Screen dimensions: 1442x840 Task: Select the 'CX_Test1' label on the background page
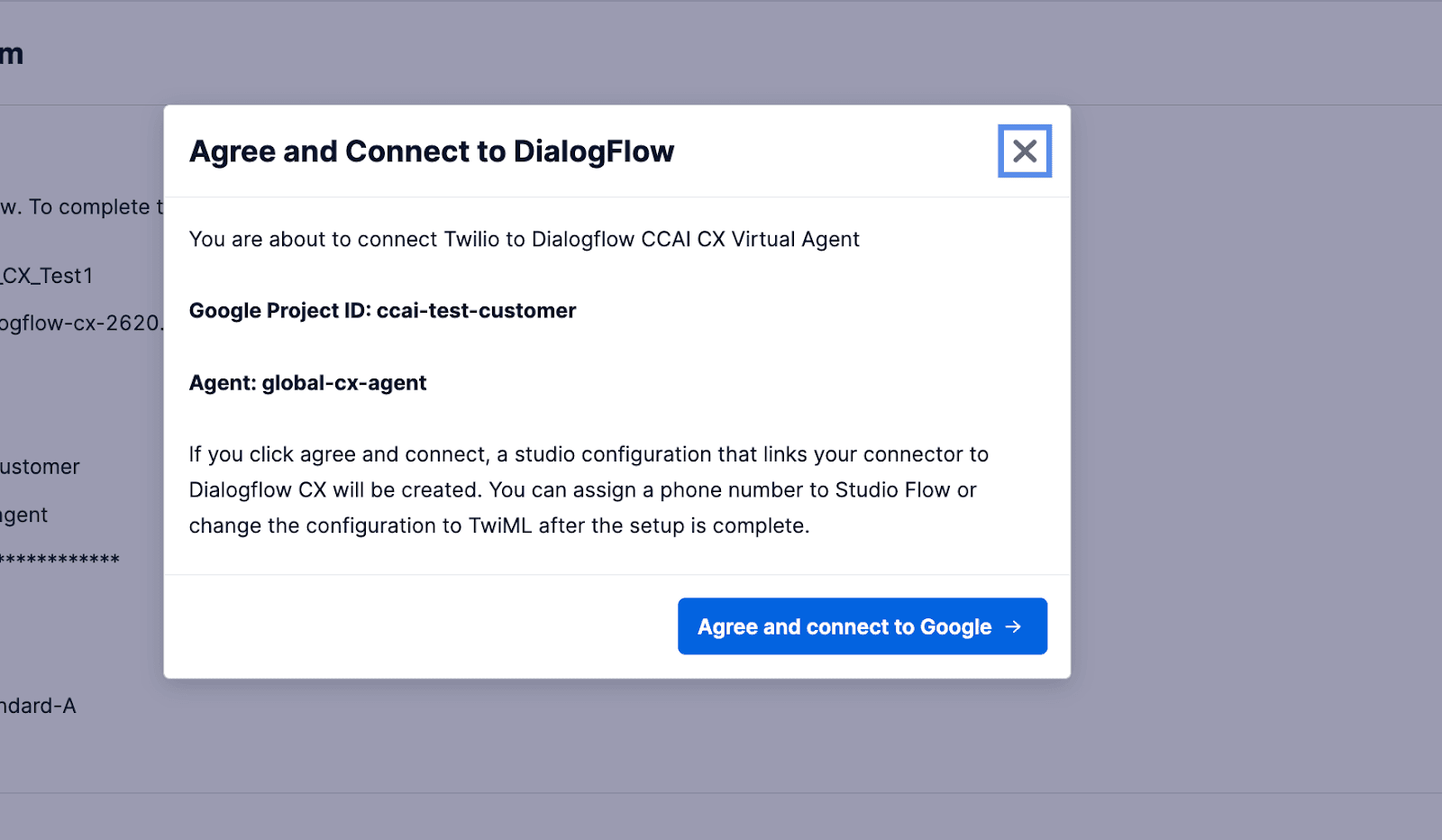(x=47, y=276)
